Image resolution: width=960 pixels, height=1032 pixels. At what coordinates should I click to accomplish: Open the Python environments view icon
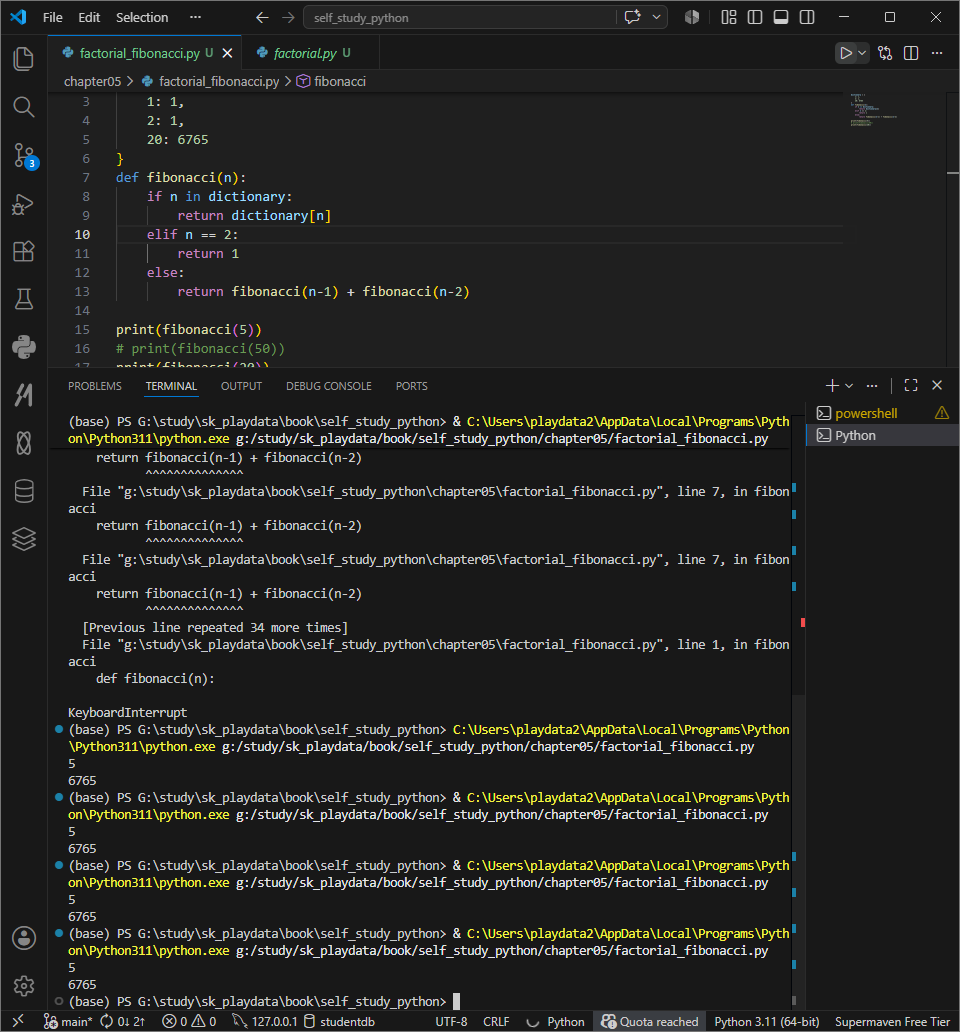pyautogui.click(x=24, y=347)
